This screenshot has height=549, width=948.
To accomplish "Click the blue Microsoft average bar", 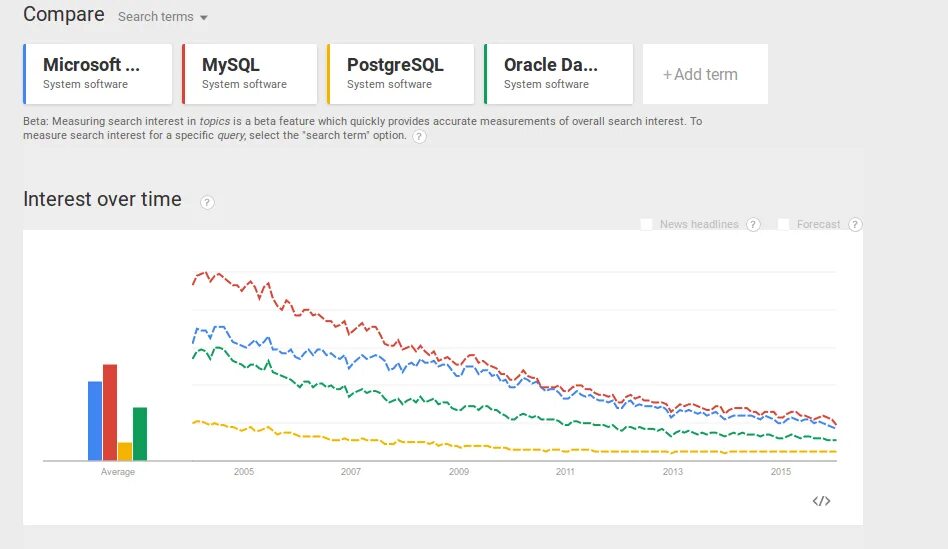I will pyautogui.click(x=95, y=420).
